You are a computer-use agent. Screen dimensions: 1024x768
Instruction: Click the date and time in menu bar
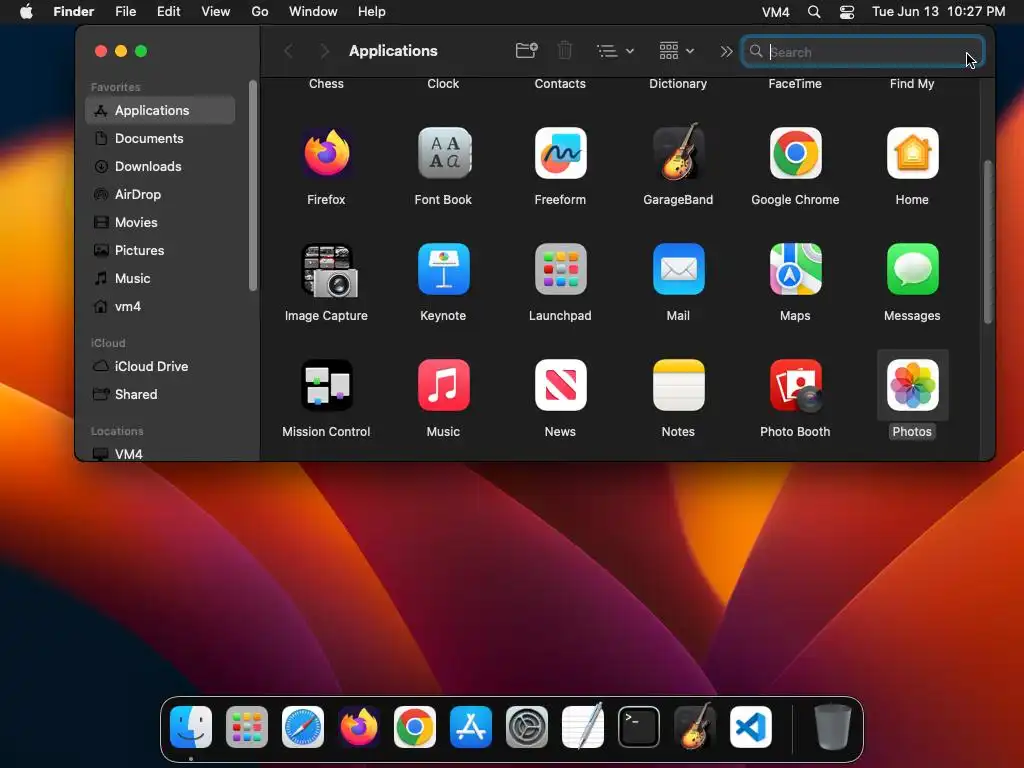pyautogui.click(x=938, y=12)
